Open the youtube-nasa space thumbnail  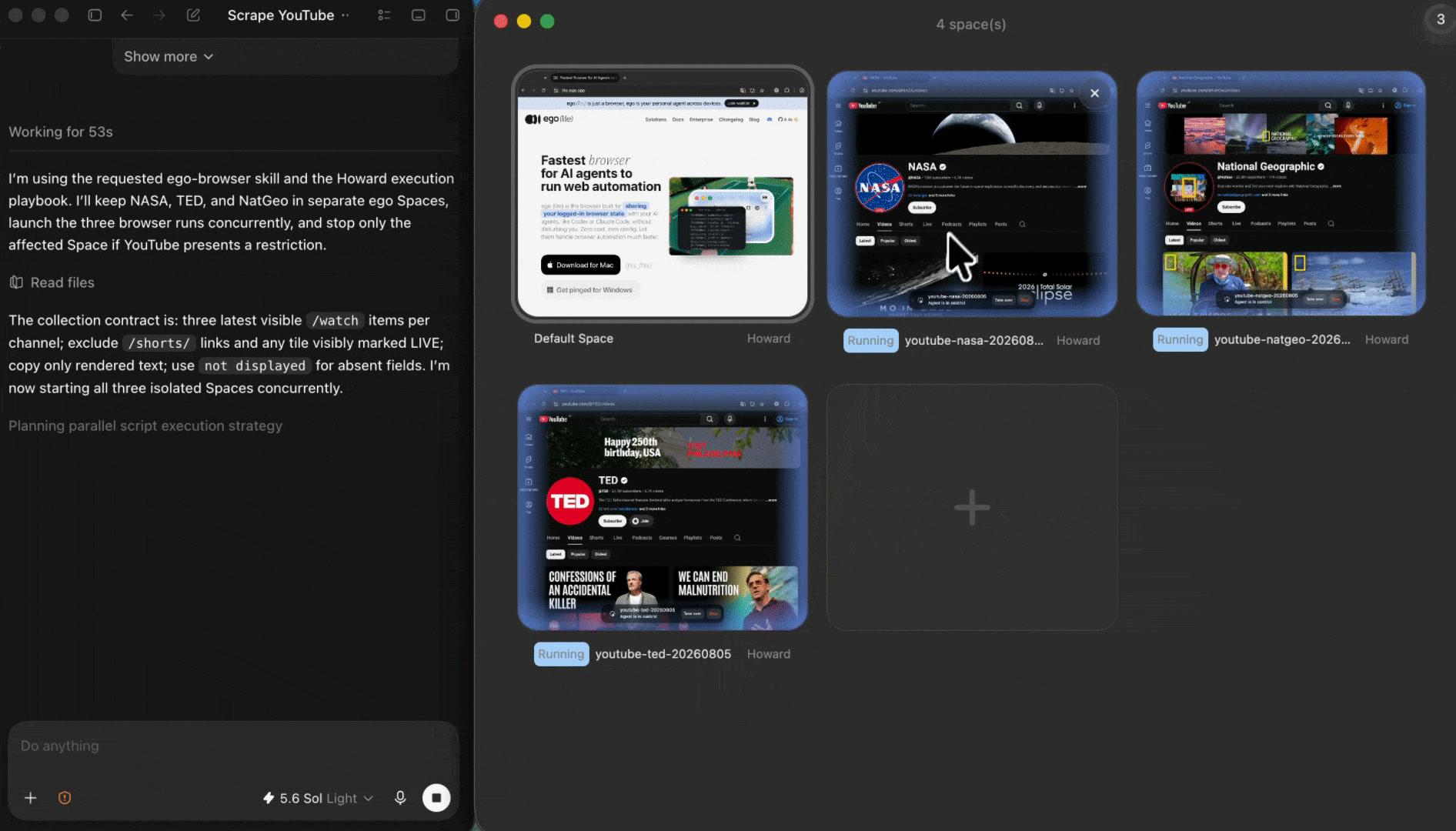point(972,194)
